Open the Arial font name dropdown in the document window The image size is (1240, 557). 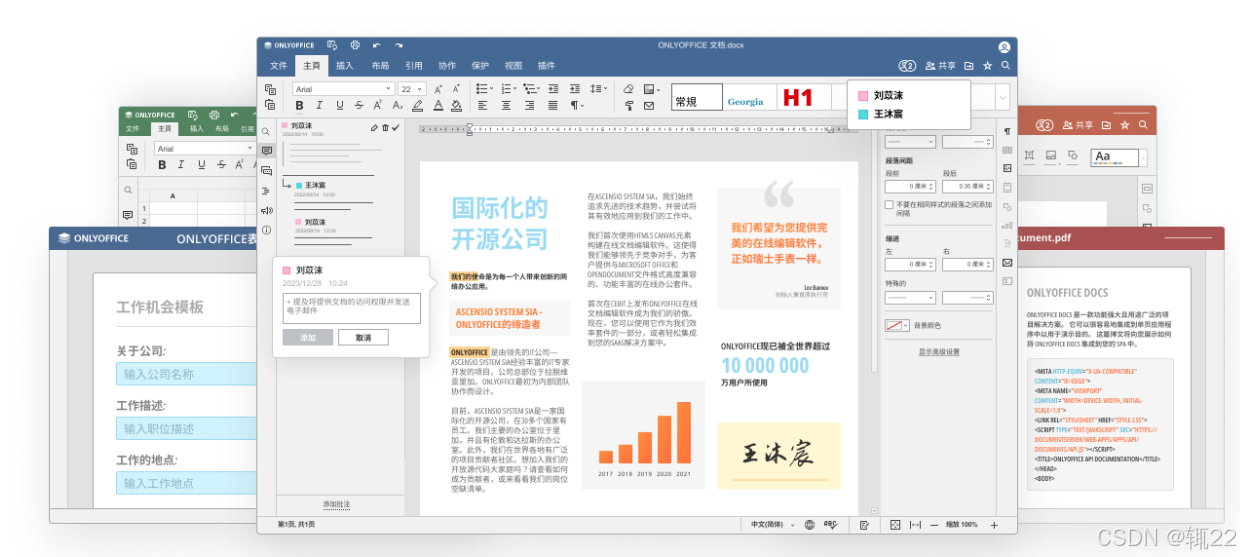click(344, 89)
